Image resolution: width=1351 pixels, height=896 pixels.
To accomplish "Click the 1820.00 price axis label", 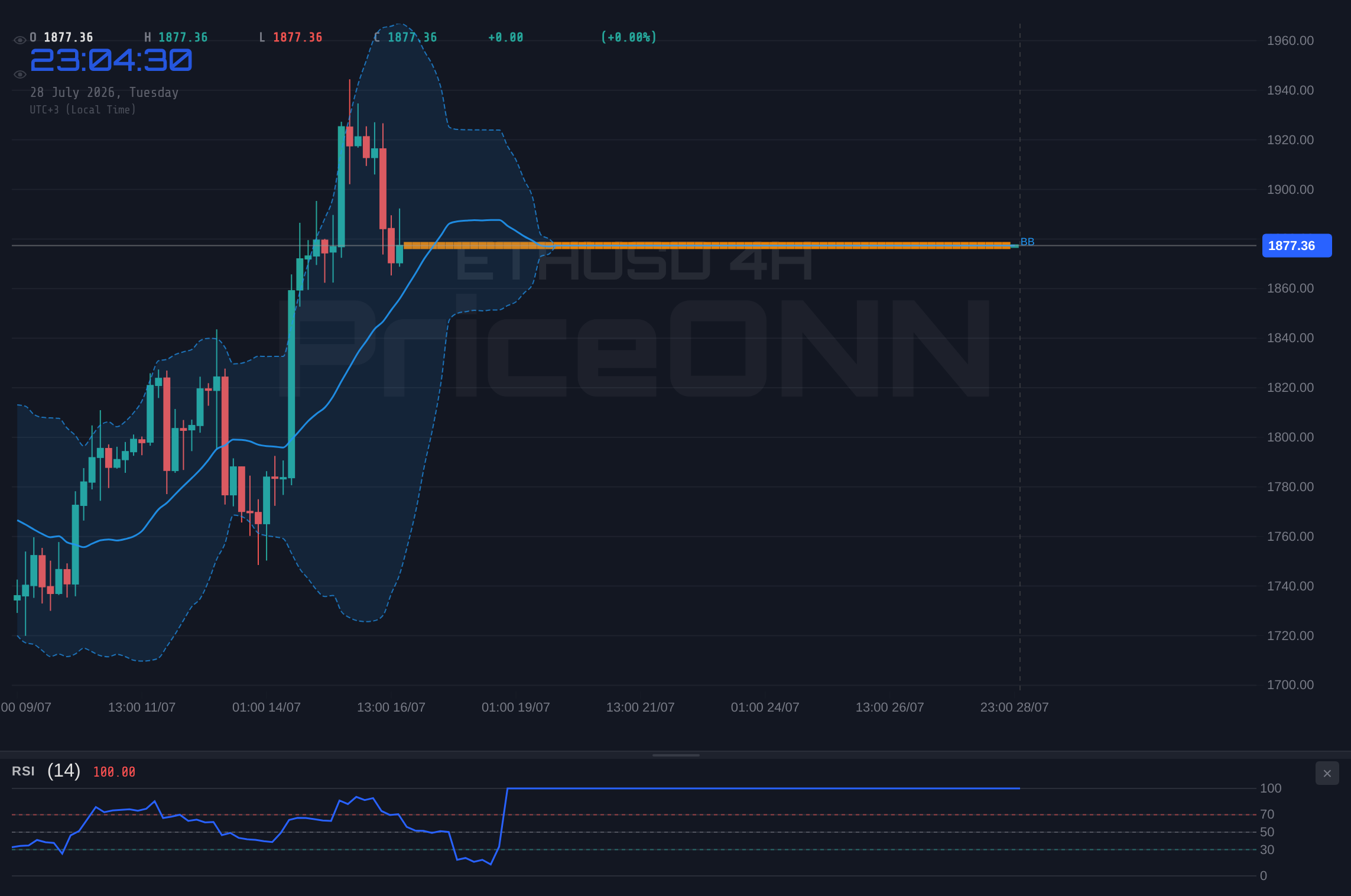I will coord(1290,388).
